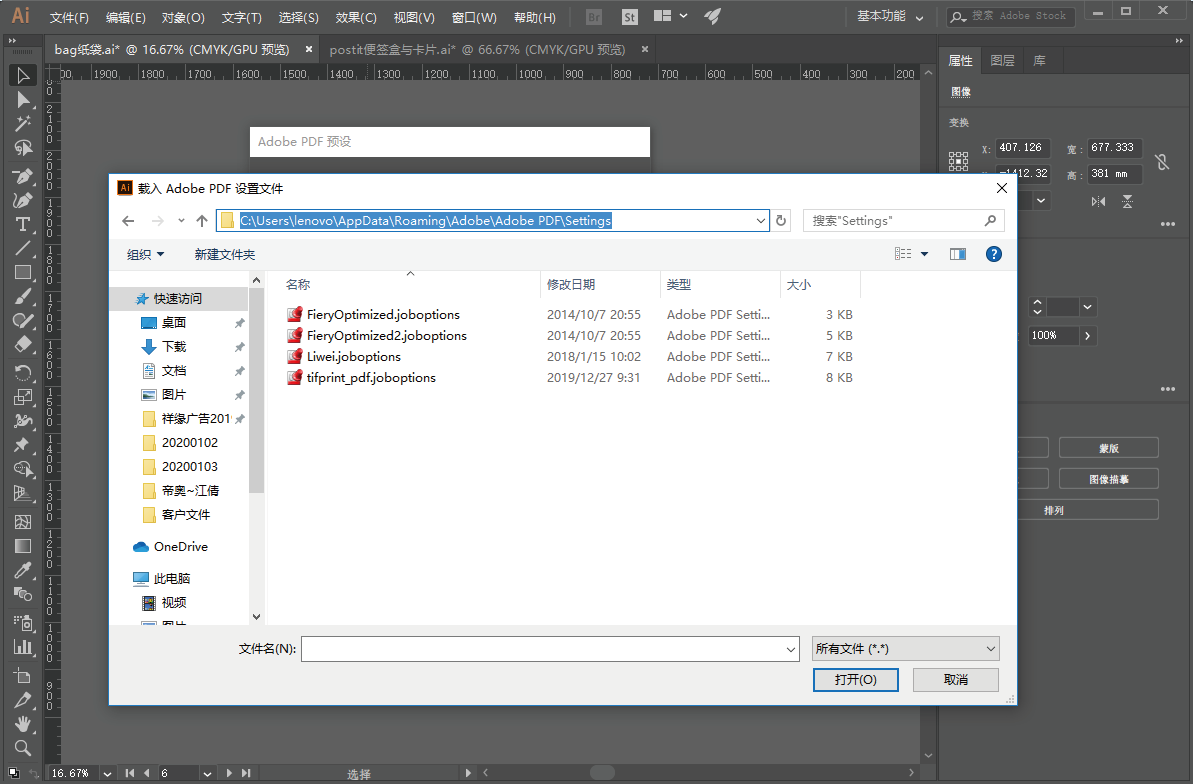Open the 对象(O) menu
This screenshot has height=784, width=1193.
pyautogui.click(x=183, y=17)
